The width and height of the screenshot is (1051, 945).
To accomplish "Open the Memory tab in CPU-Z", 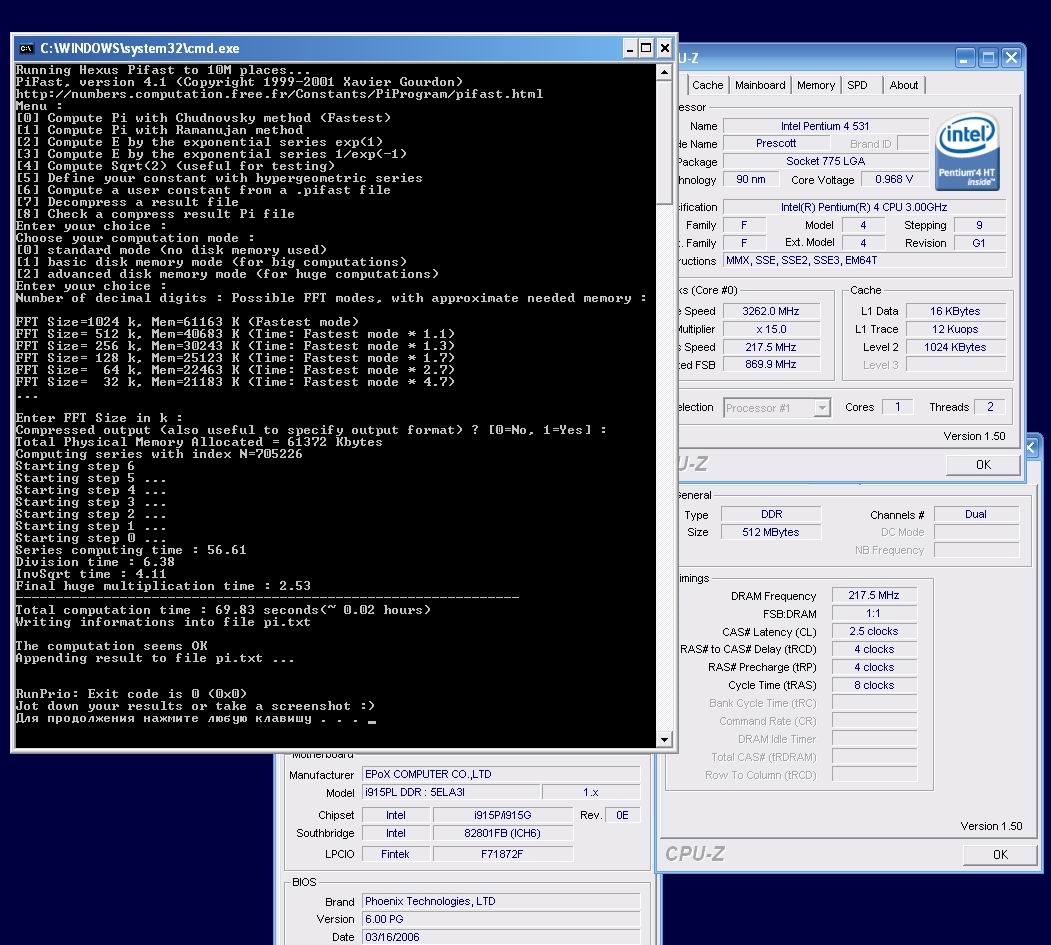I will (x=816, y=85).
